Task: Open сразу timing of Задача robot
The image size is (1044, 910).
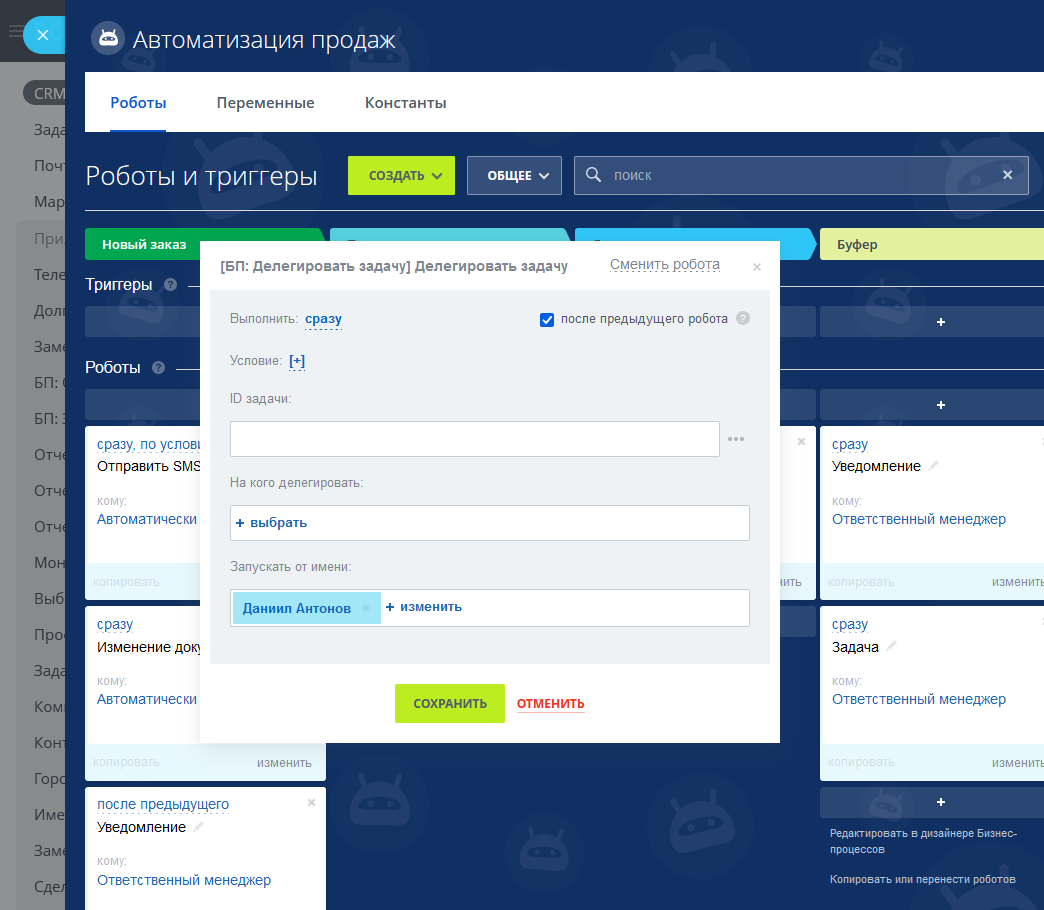Action: pyautogui.click(x=850, y=624)
